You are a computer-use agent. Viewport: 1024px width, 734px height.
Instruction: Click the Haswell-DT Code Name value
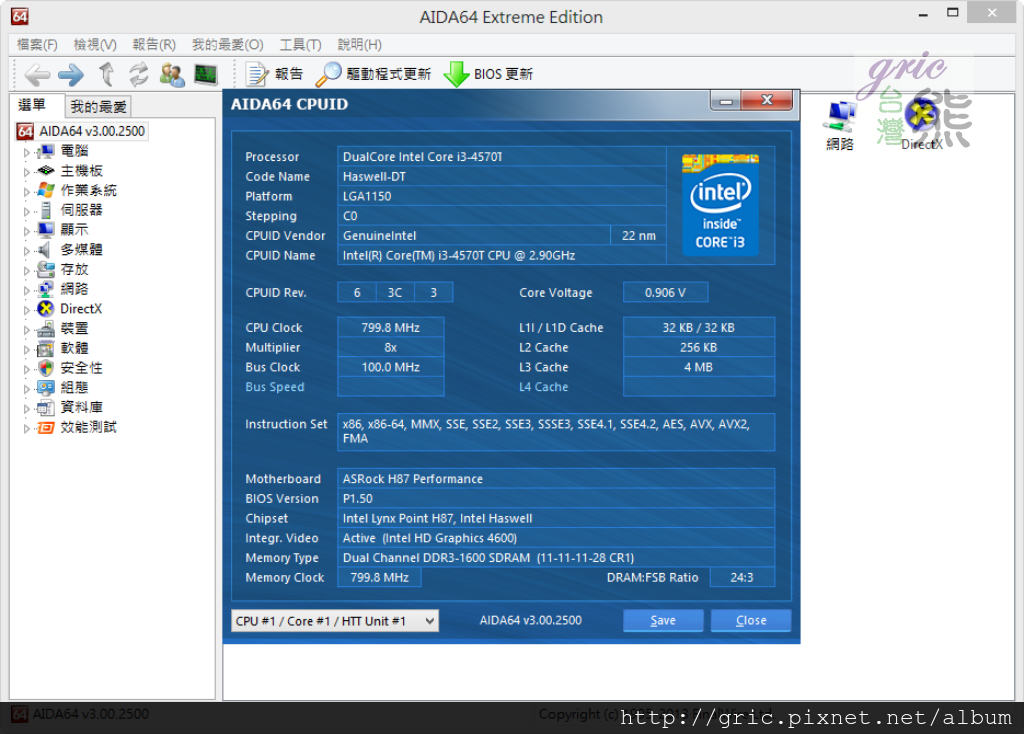coord(502,176)
